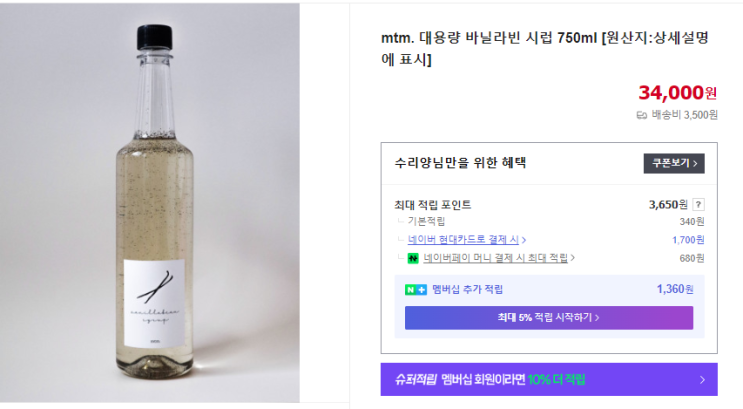This screenshot has height=409, width=743.
Task: Expand the 슈퍼적립 banner arrow
Action: [702, 380]
